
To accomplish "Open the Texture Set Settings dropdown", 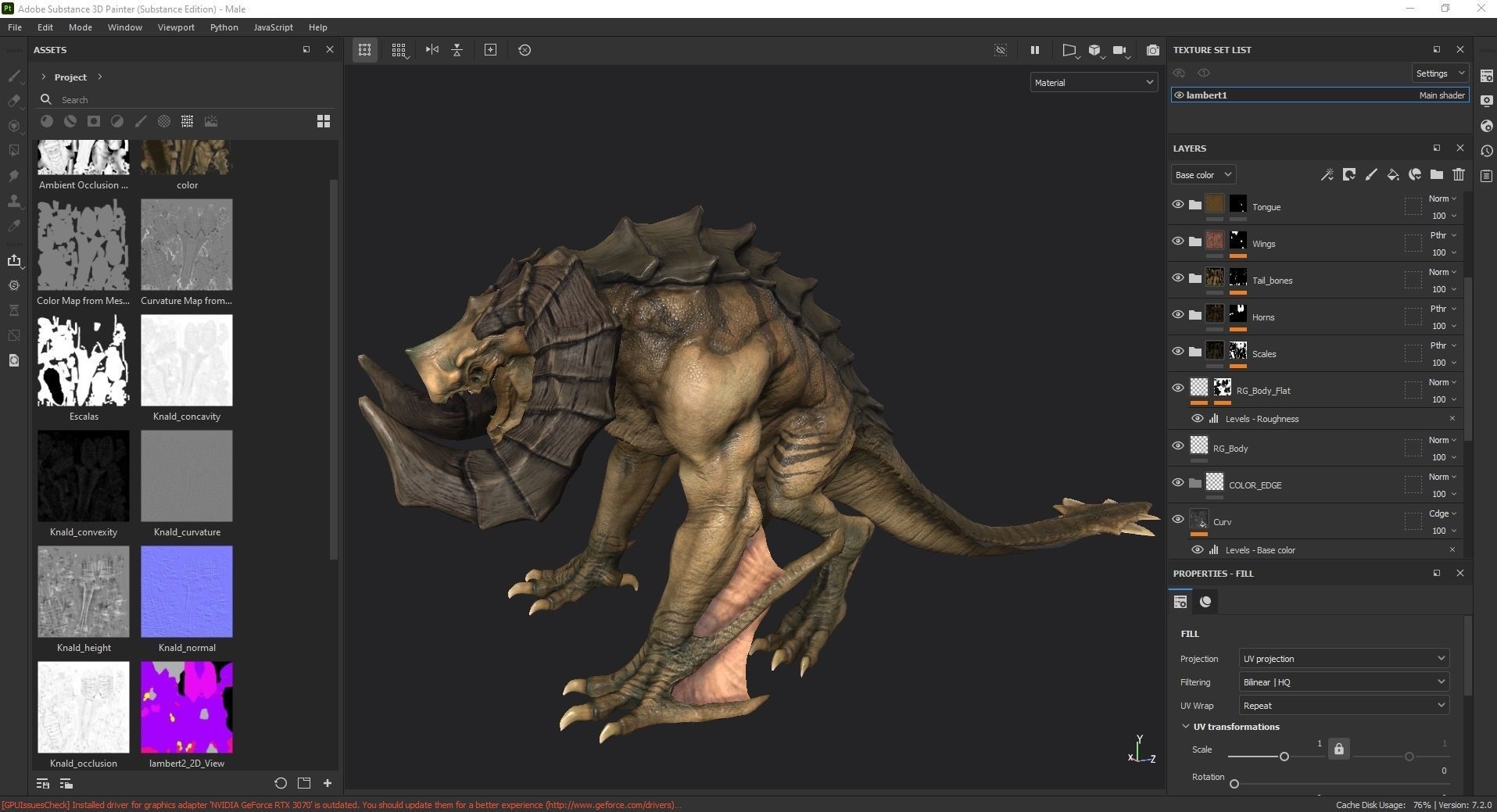I will pos(1440,73).
